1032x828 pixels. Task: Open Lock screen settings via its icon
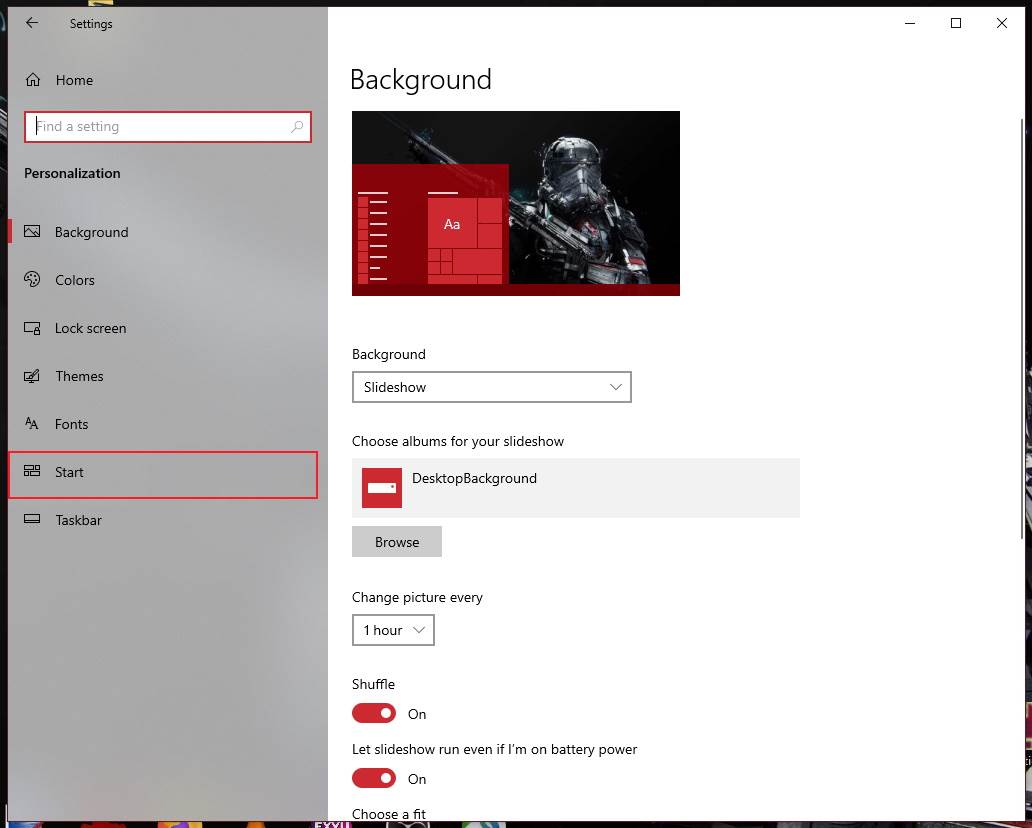coord(33,328)
